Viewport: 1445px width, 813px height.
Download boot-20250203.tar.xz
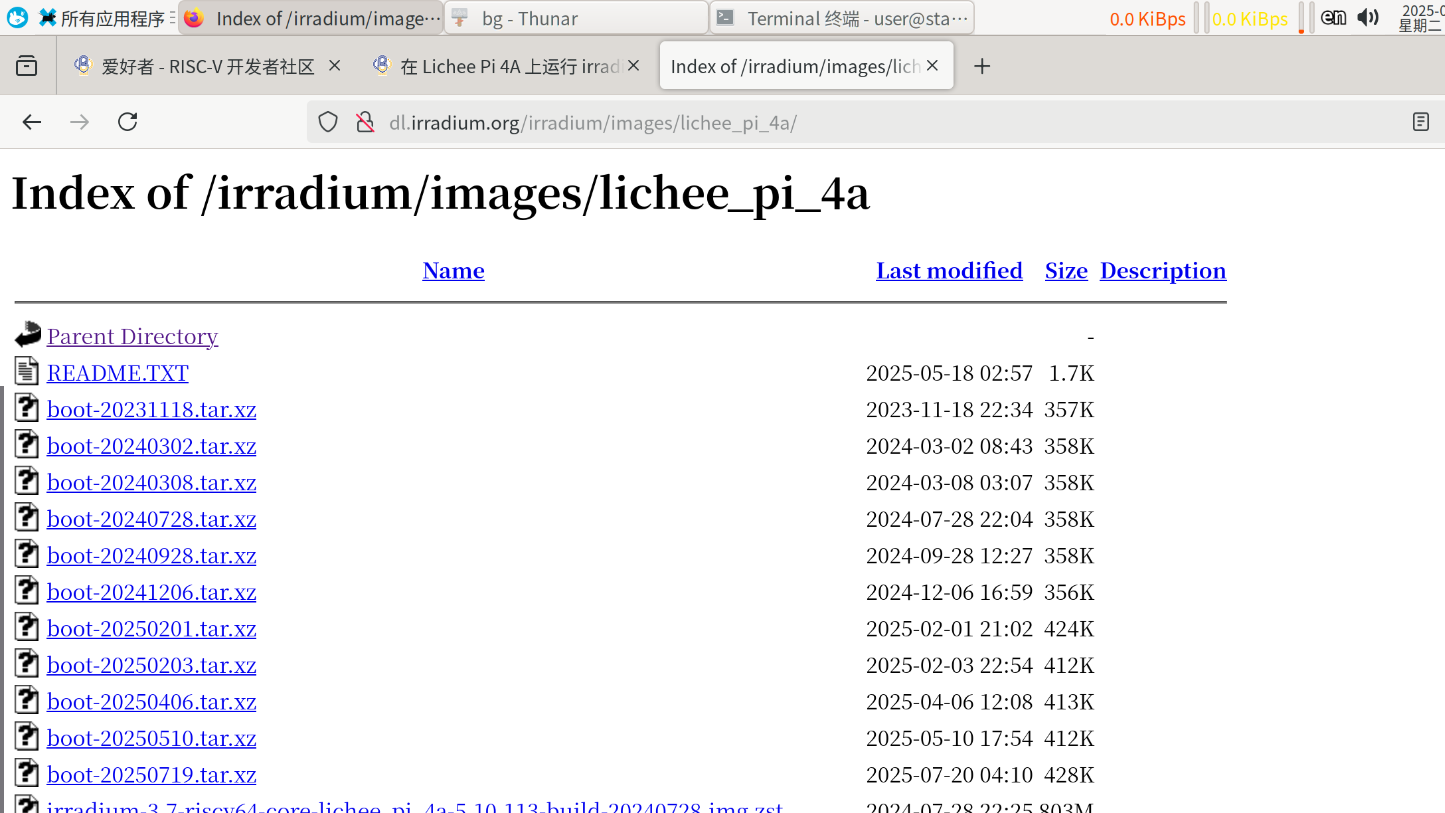151,665
